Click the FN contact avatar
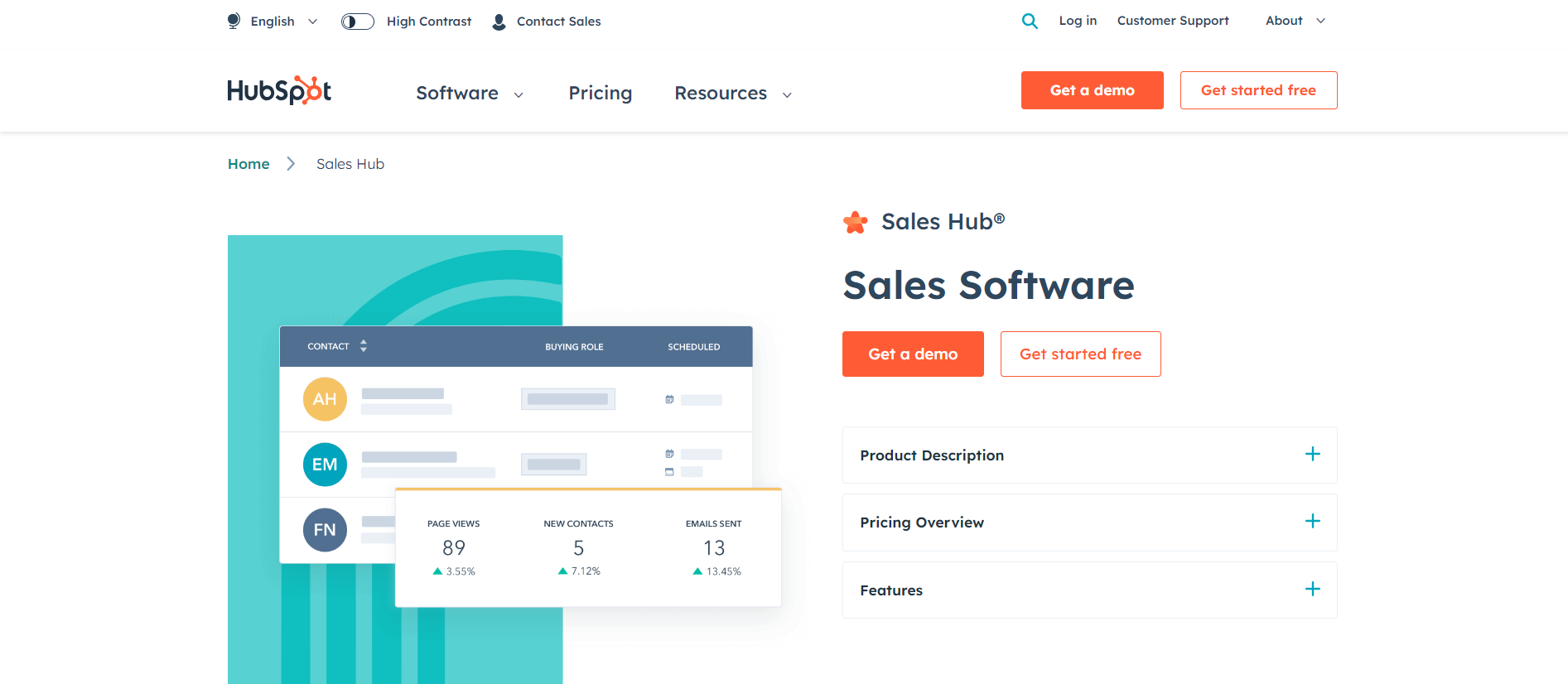This screenshot has height=684, width=1568. [x=325, y=530]
